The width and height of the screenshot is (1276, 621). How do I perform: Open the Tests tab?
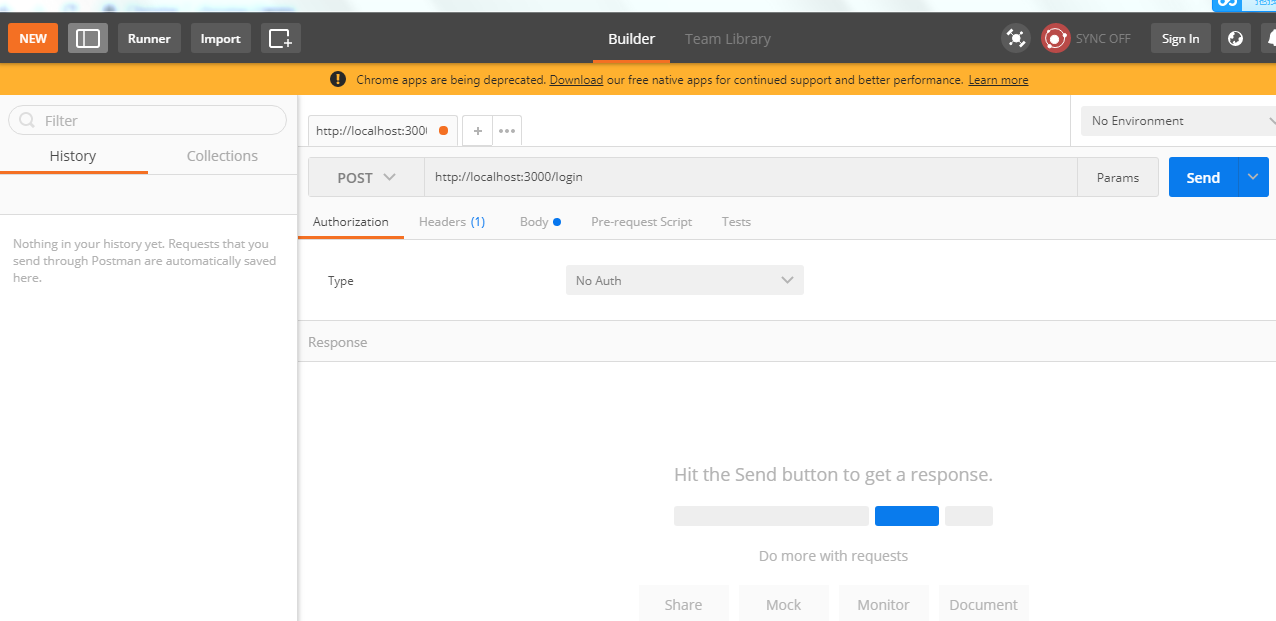pyautogui.click(x=736, y=222)
